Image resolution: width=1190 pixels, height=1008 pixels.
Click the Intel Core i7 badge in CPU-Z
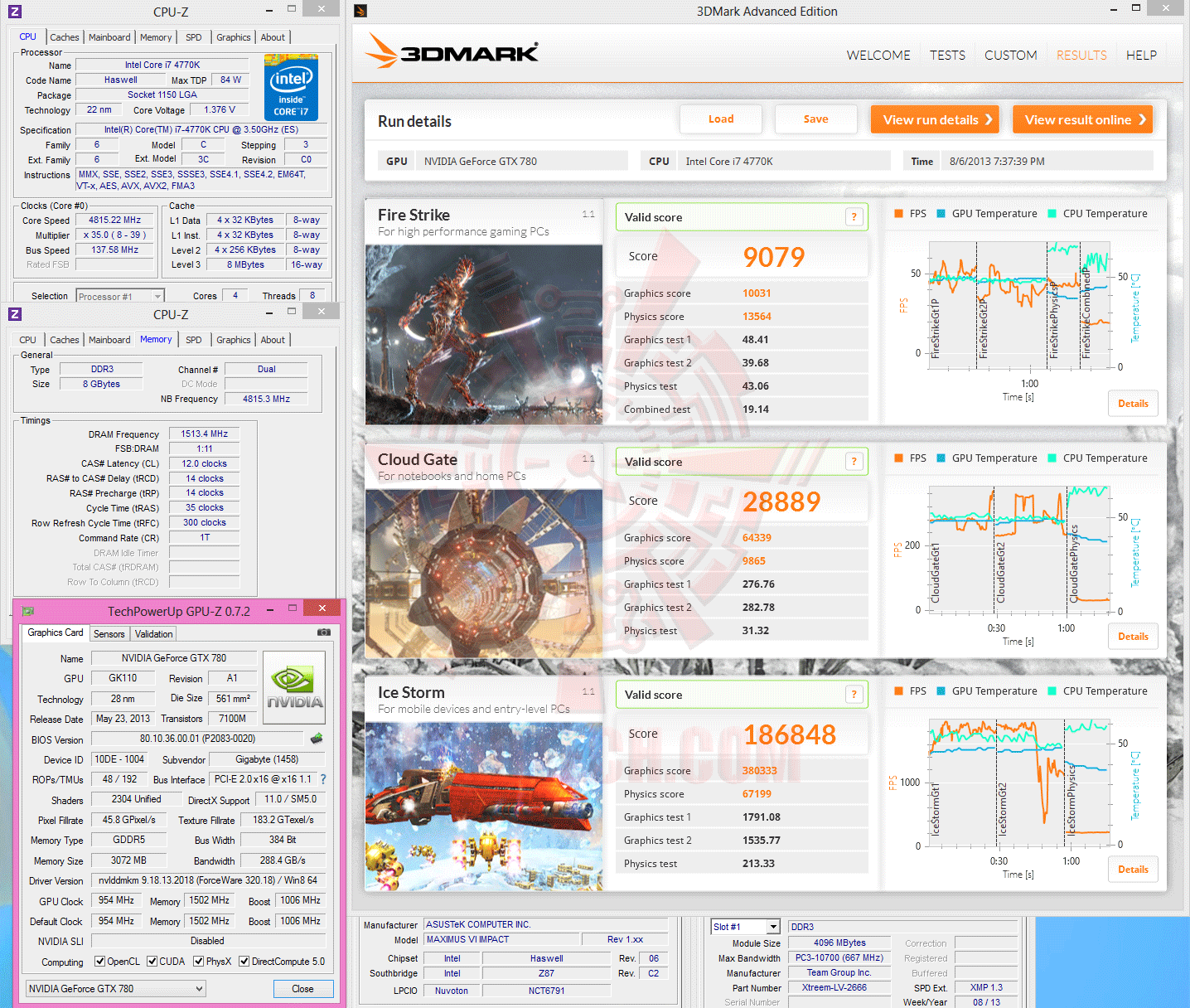click(x=291, y=87)
